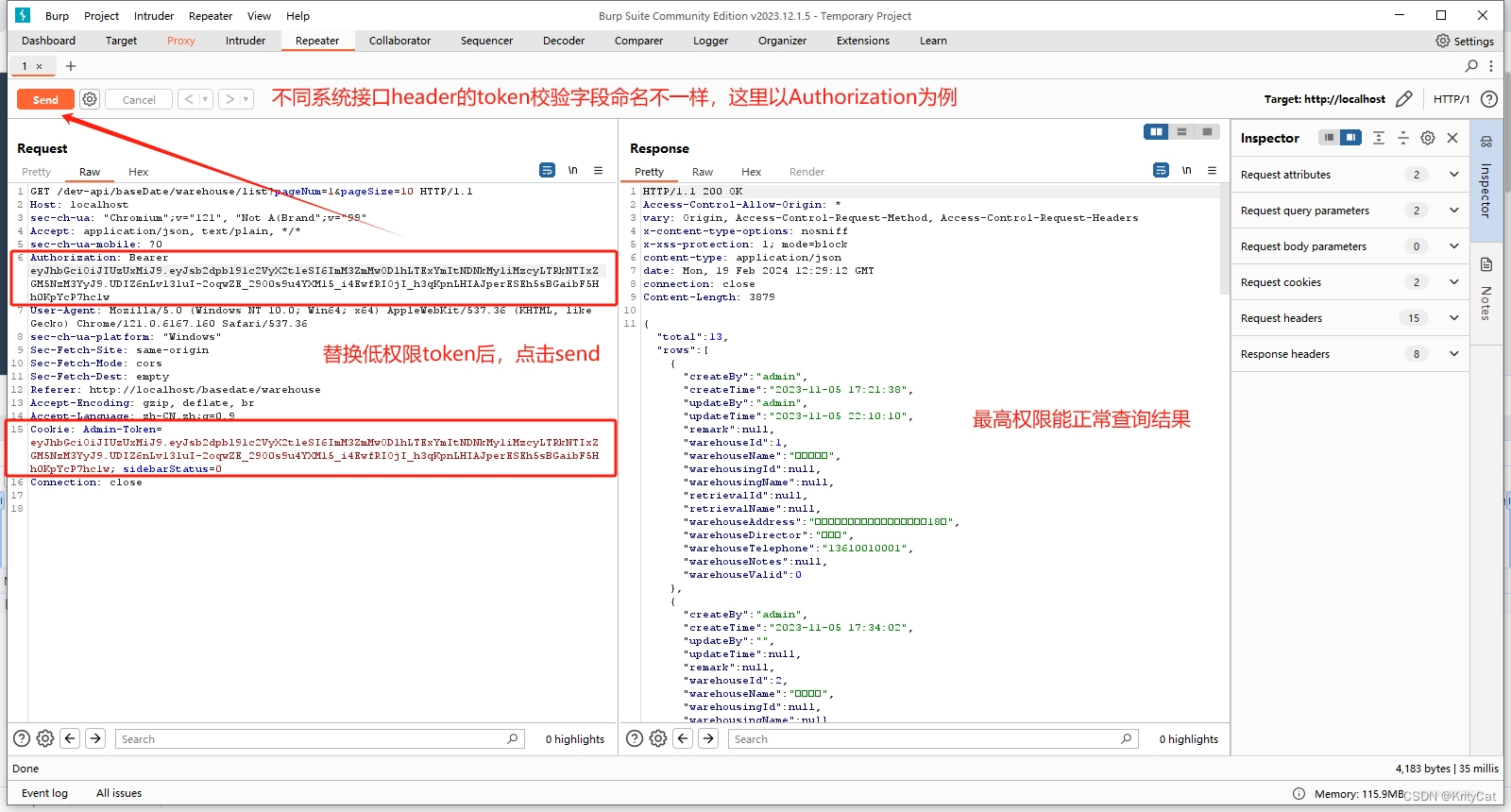Switch protocol HTTP/1 selector

(x=1452, y=99)
